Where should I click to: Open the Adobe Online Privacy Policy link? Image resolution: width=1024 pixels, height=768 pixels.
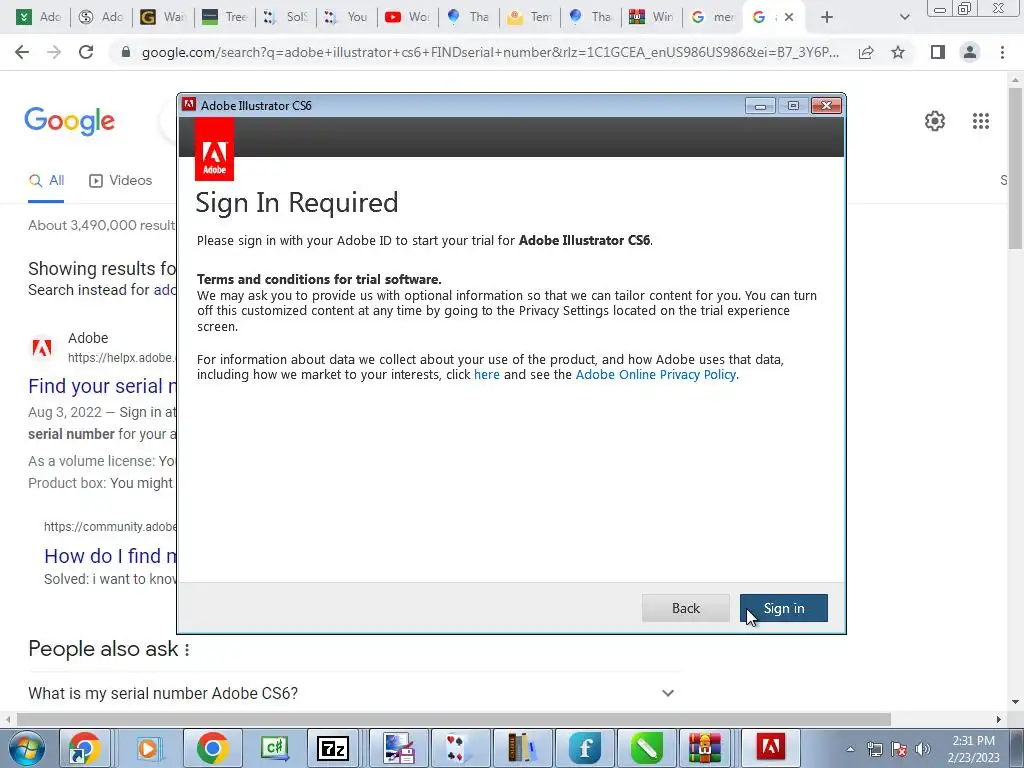point(656,375)
